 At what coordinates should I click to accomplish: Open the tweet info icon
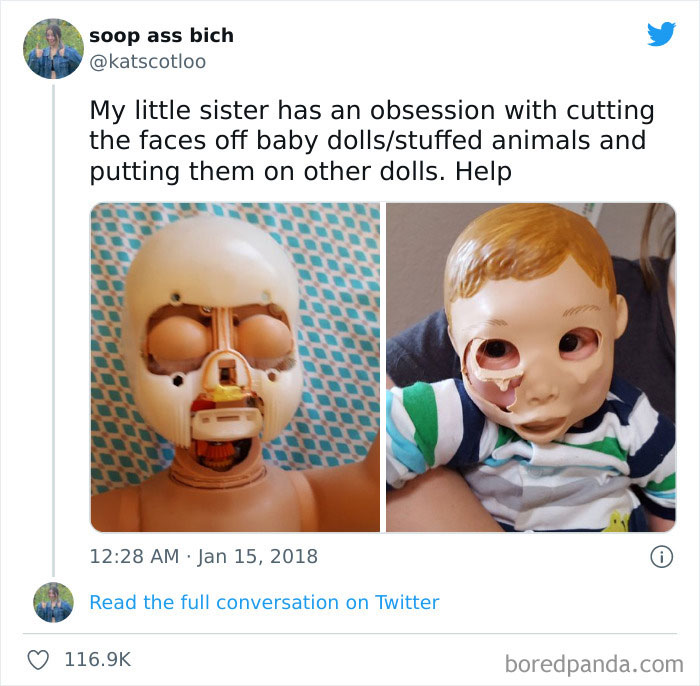(x=661, y=557)
